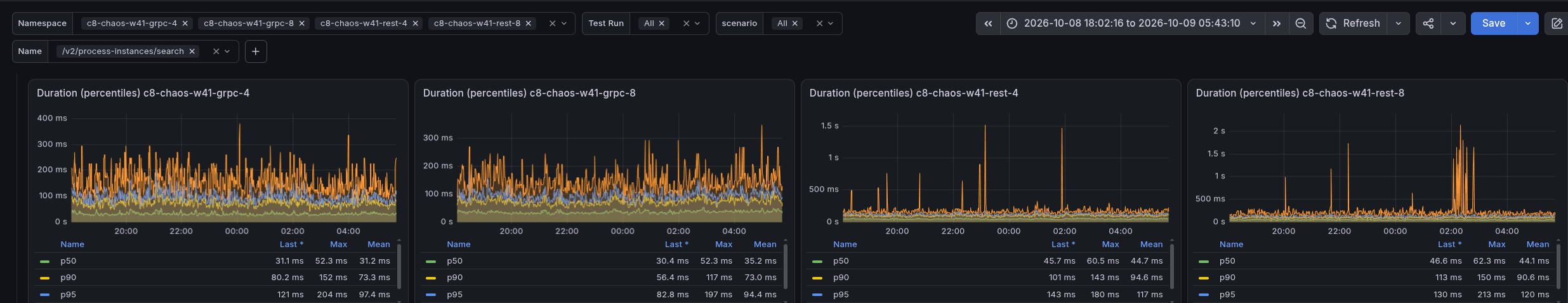Image resolution: width=1568 pixels, height=303 pixels.
Task: Remove c8-chaos-w41-grpc-4 namespace chip
Action: 185,24
